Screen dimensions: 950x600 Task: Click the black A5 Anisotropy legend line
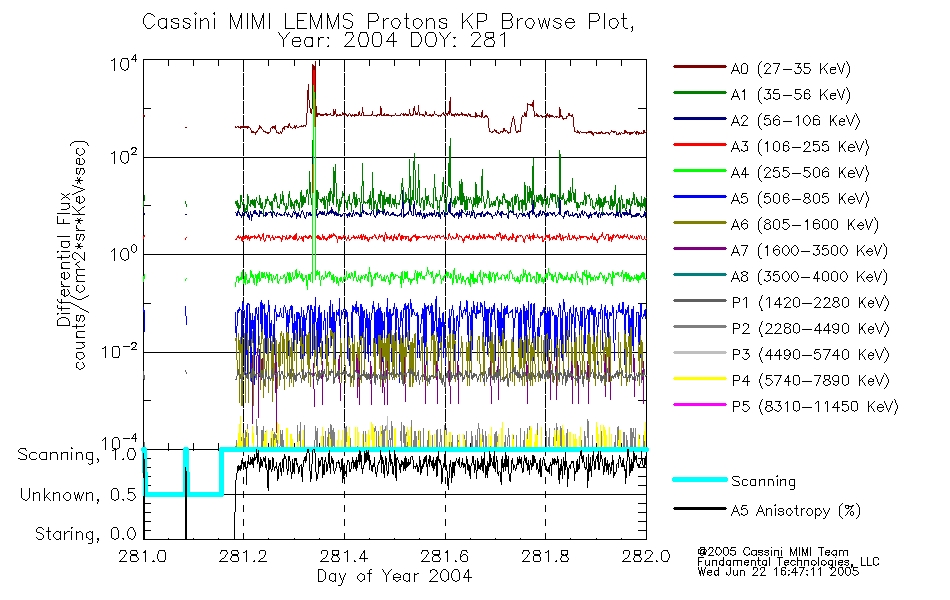(699, 508)
